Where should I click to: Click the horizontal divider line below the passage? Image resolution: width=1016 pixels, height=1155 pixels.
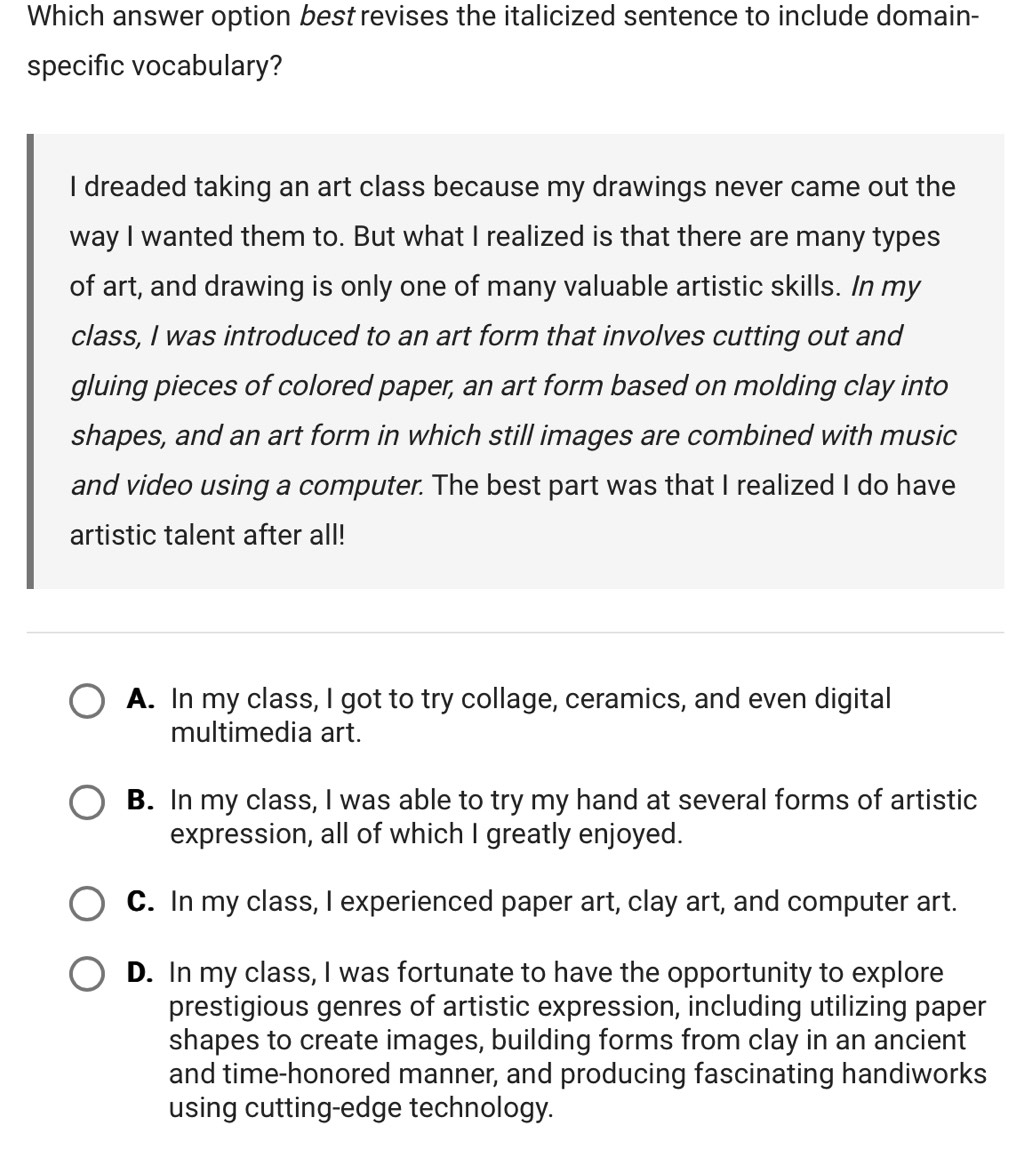514,632
